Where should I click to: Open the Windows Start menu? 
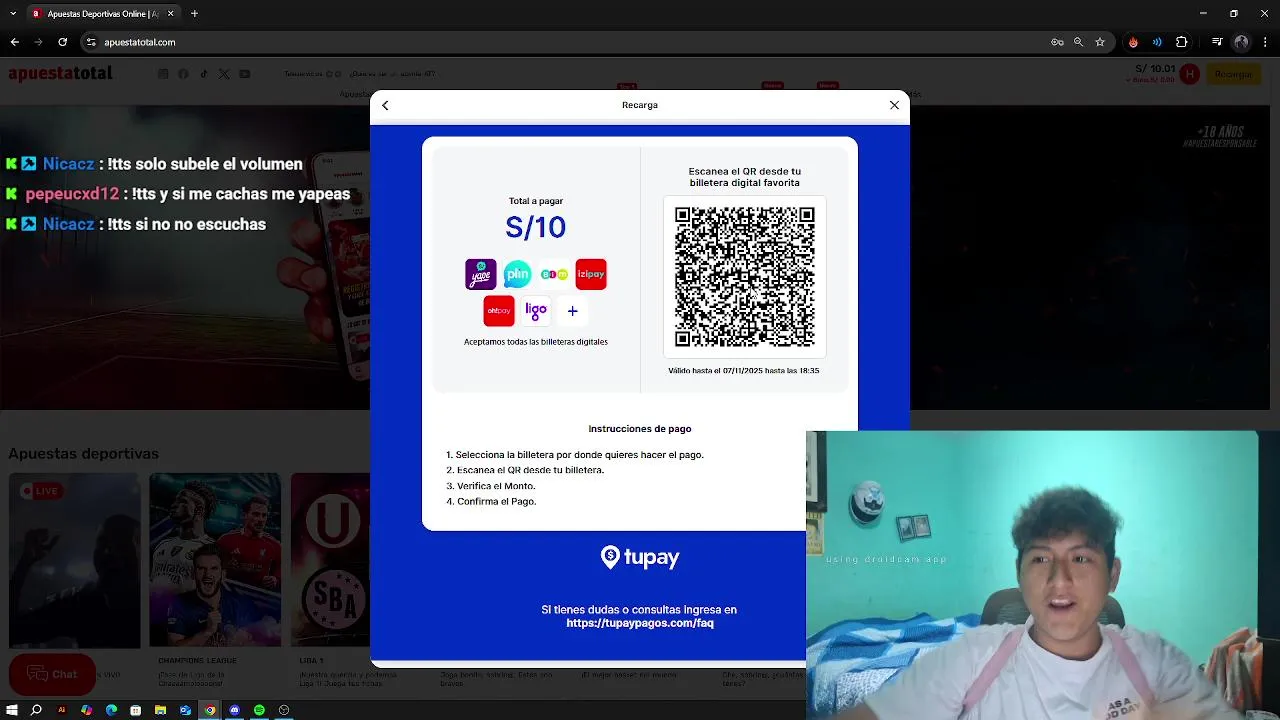(12, 710)
